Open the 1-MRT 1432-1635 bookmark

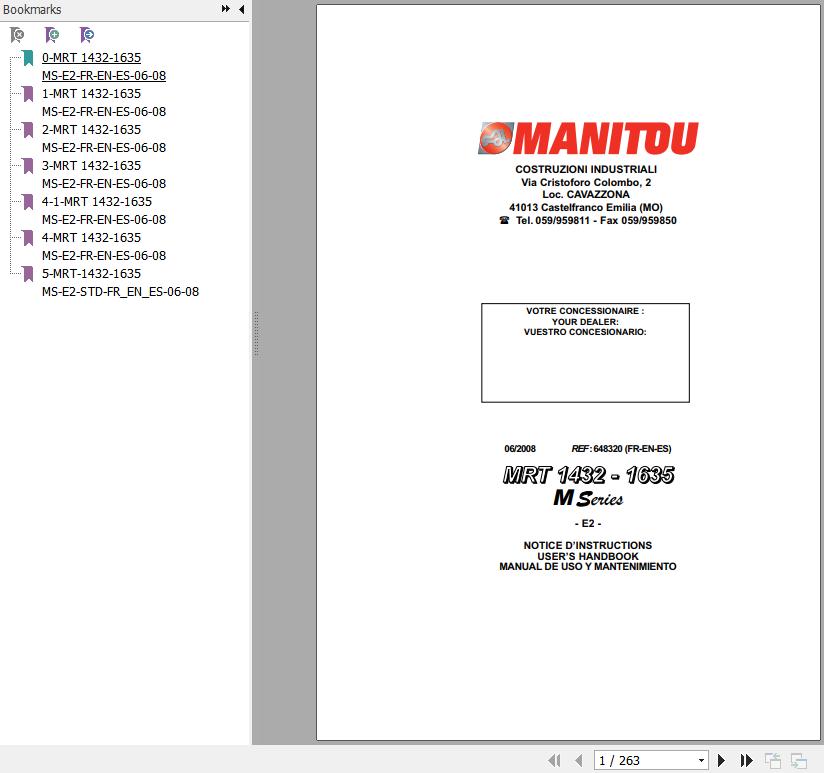pyautogui.click(x=104, y=102)
